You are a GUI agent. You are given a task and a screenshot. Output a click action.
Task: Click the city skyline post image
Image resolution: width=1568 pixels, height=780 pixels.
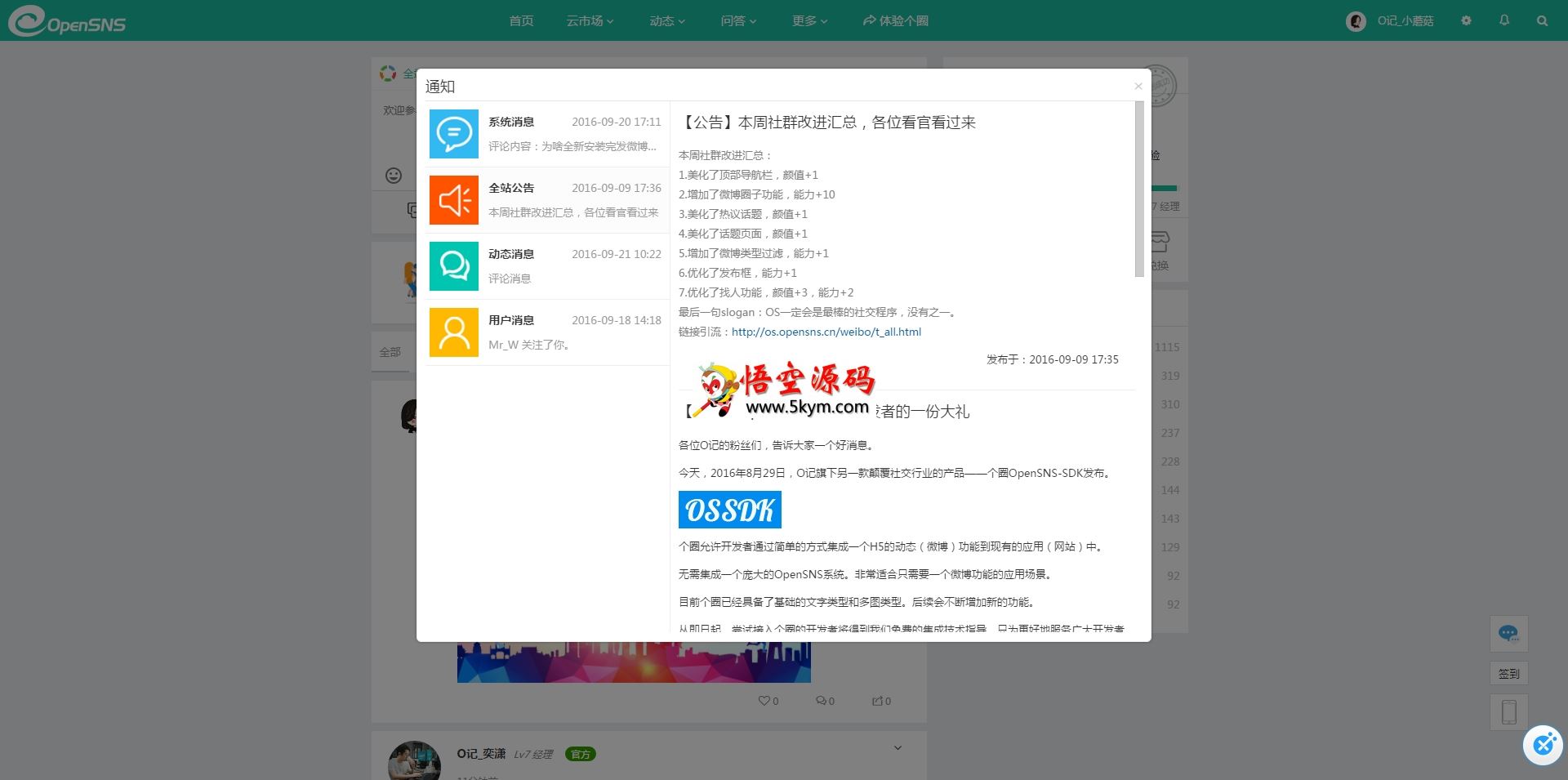click(x=634, y=662)
